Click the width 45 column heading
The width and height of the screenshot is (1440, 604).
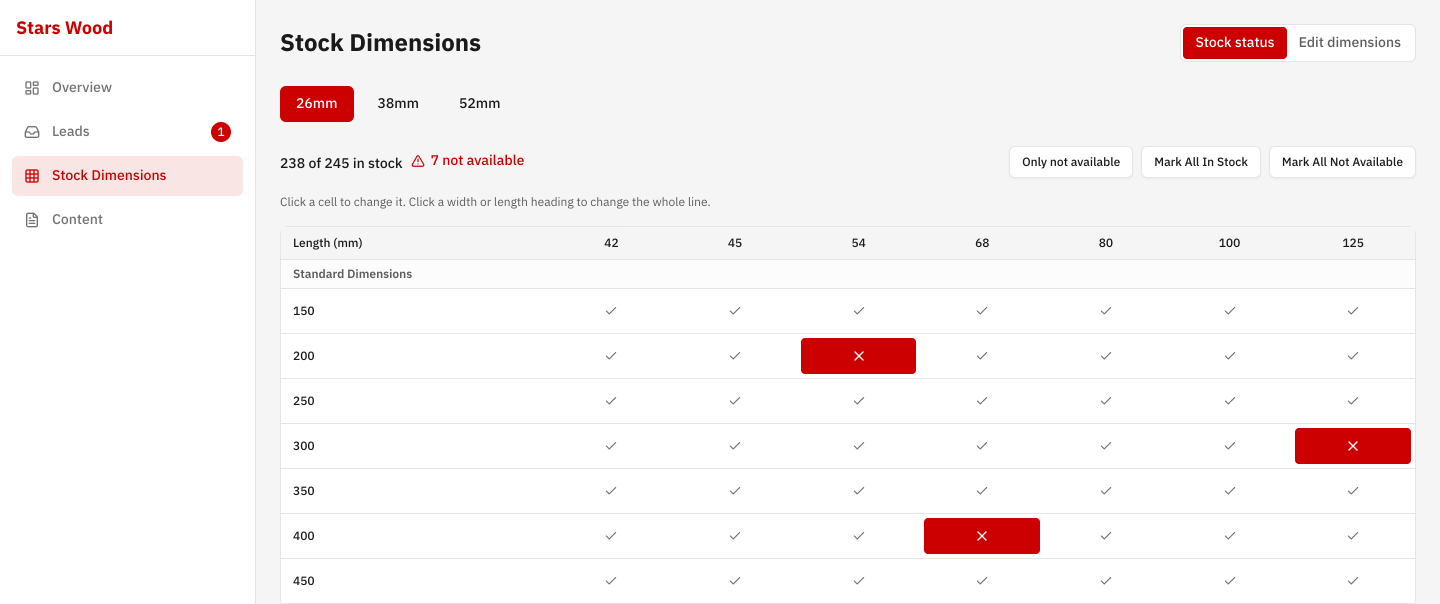(735, 243)
